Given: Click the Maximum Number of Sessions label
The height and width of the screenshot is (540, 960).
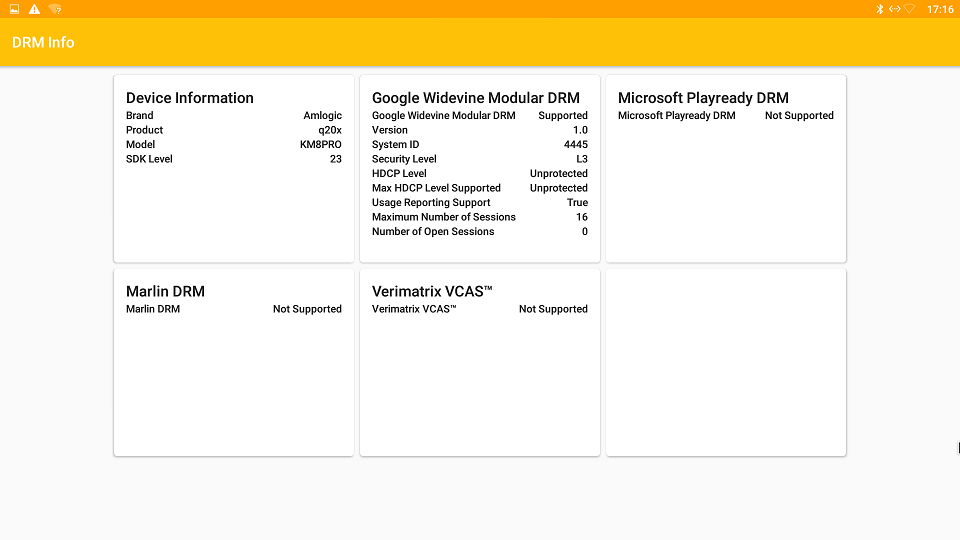Looking at the screenshot, I should (x=444, y=217).
